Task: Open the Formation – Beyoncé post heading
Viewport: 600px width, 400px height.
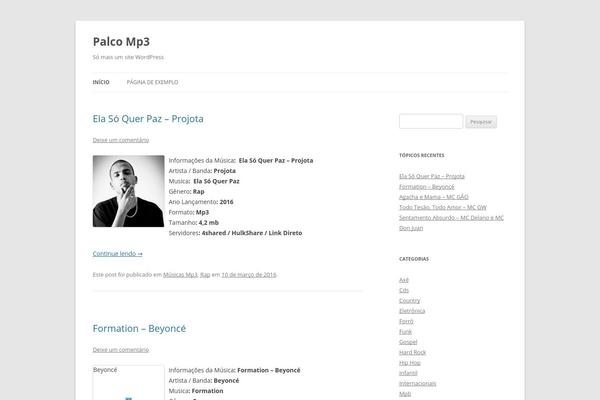Action: click(139, 328)
